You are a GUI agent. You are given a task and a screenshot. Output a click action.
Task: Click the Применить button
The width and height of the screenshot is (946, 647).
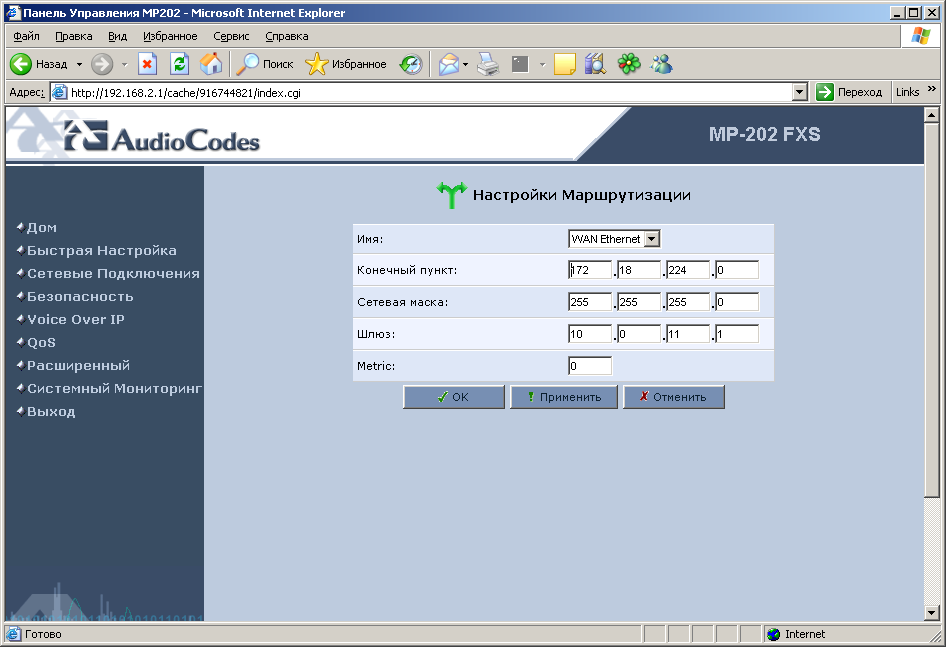pos(564,397)
